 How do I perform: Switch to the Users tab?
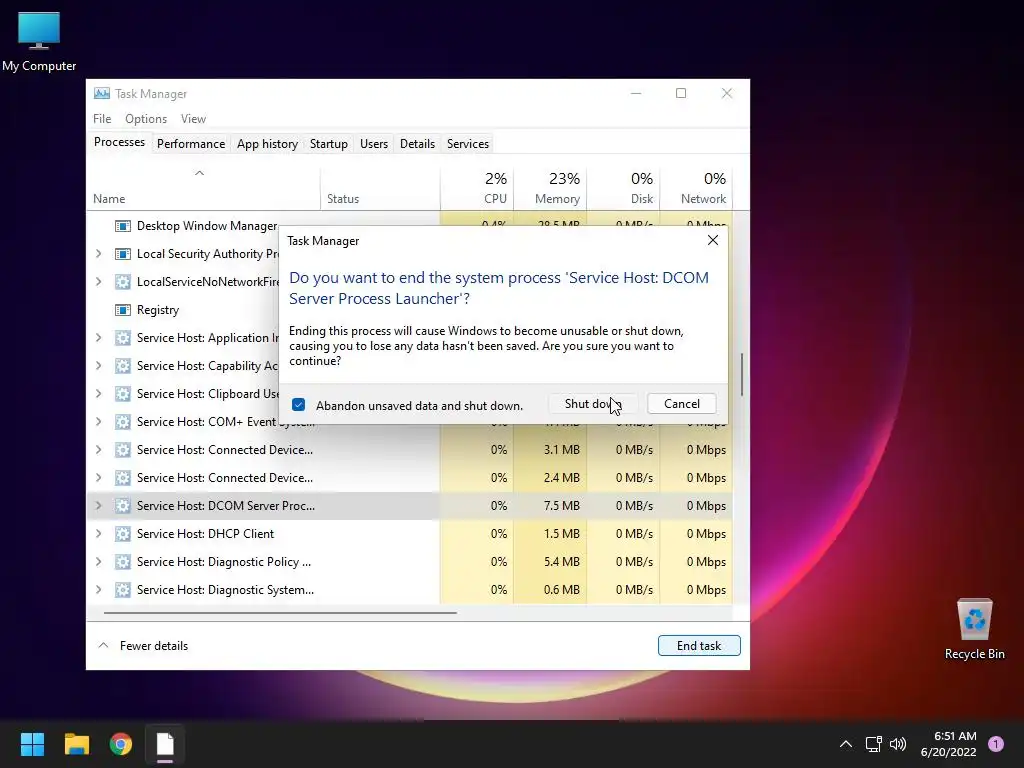coord(374,144)
